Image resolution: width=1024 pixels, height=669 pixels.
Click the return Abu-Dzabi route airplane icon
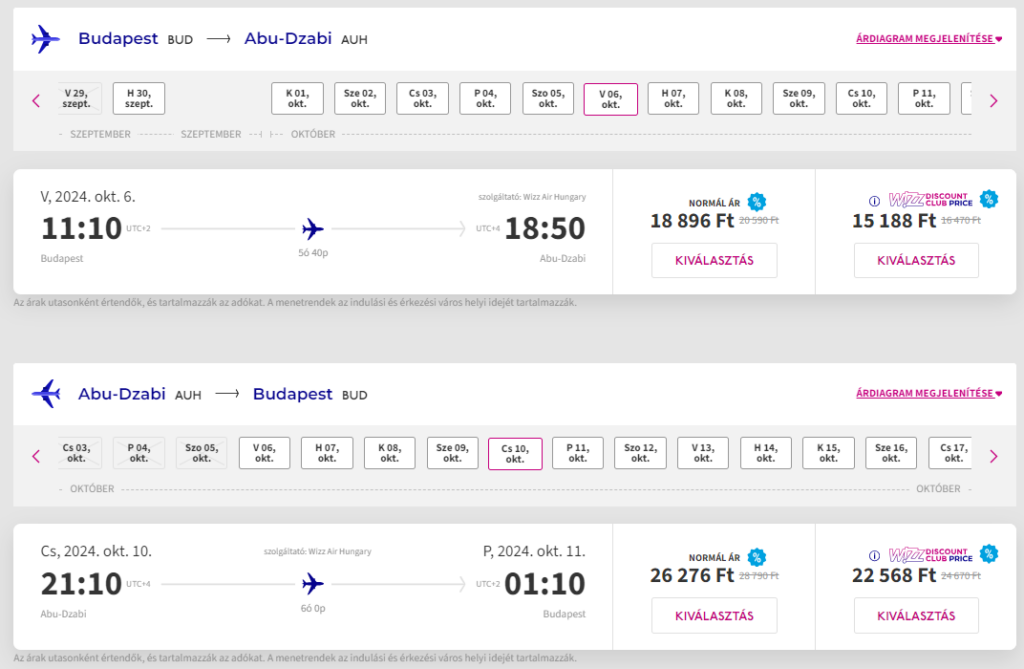pyautogui.click(x=45, y=394)
